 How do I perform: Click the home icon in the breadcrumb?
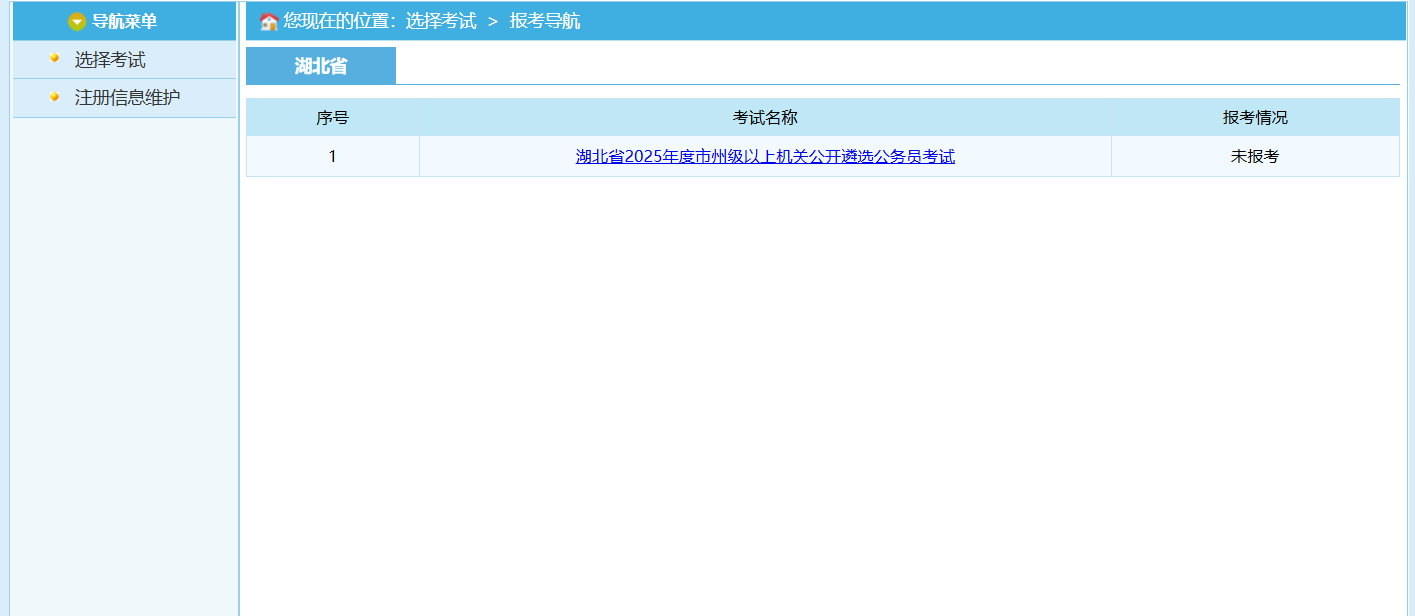click(268, 22)
